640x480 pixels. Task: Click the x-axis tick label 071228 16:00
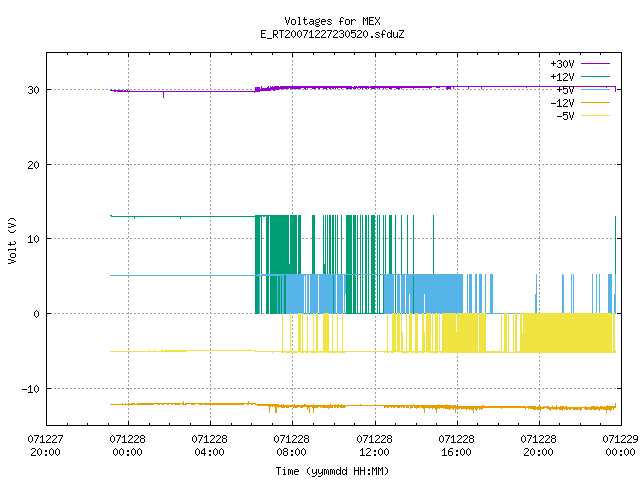click(456, 446)
